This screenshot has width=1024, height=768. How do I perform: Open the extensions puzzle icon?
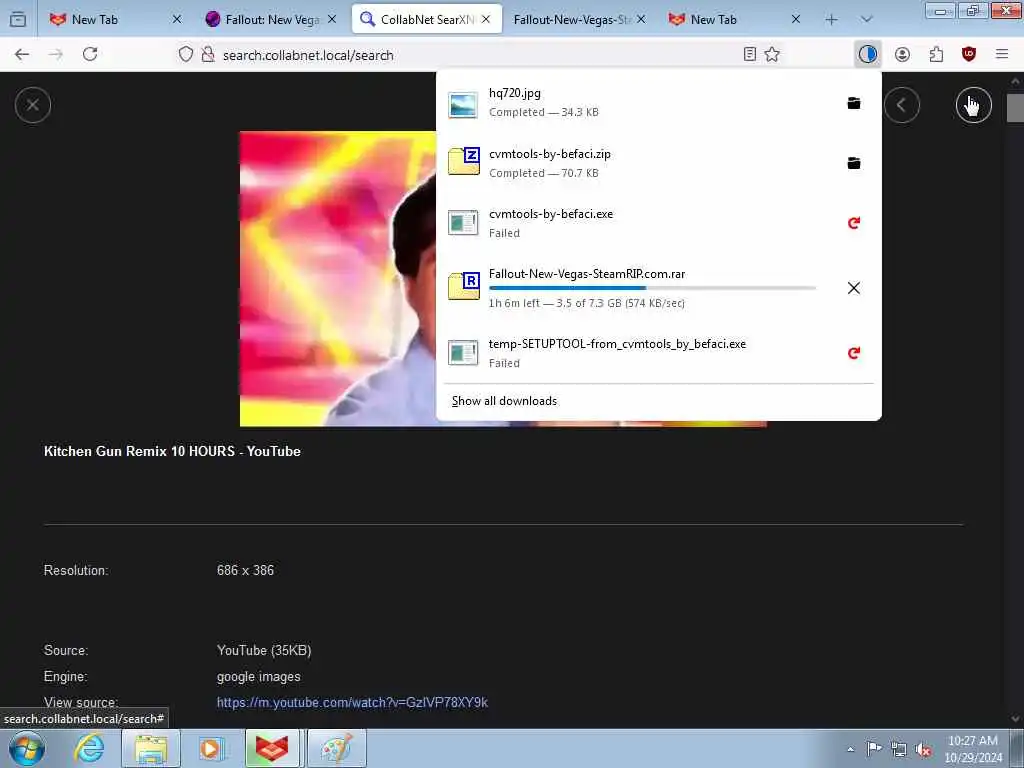pos(936,54)
